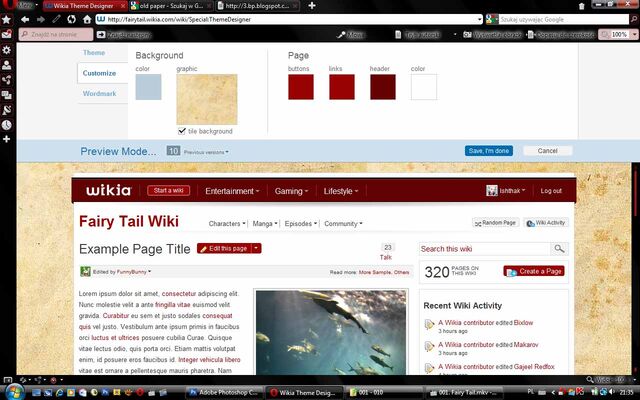This screenshot has width=640, height=400.
Task: Click the wikia logo in header
Action: [108, 191]
